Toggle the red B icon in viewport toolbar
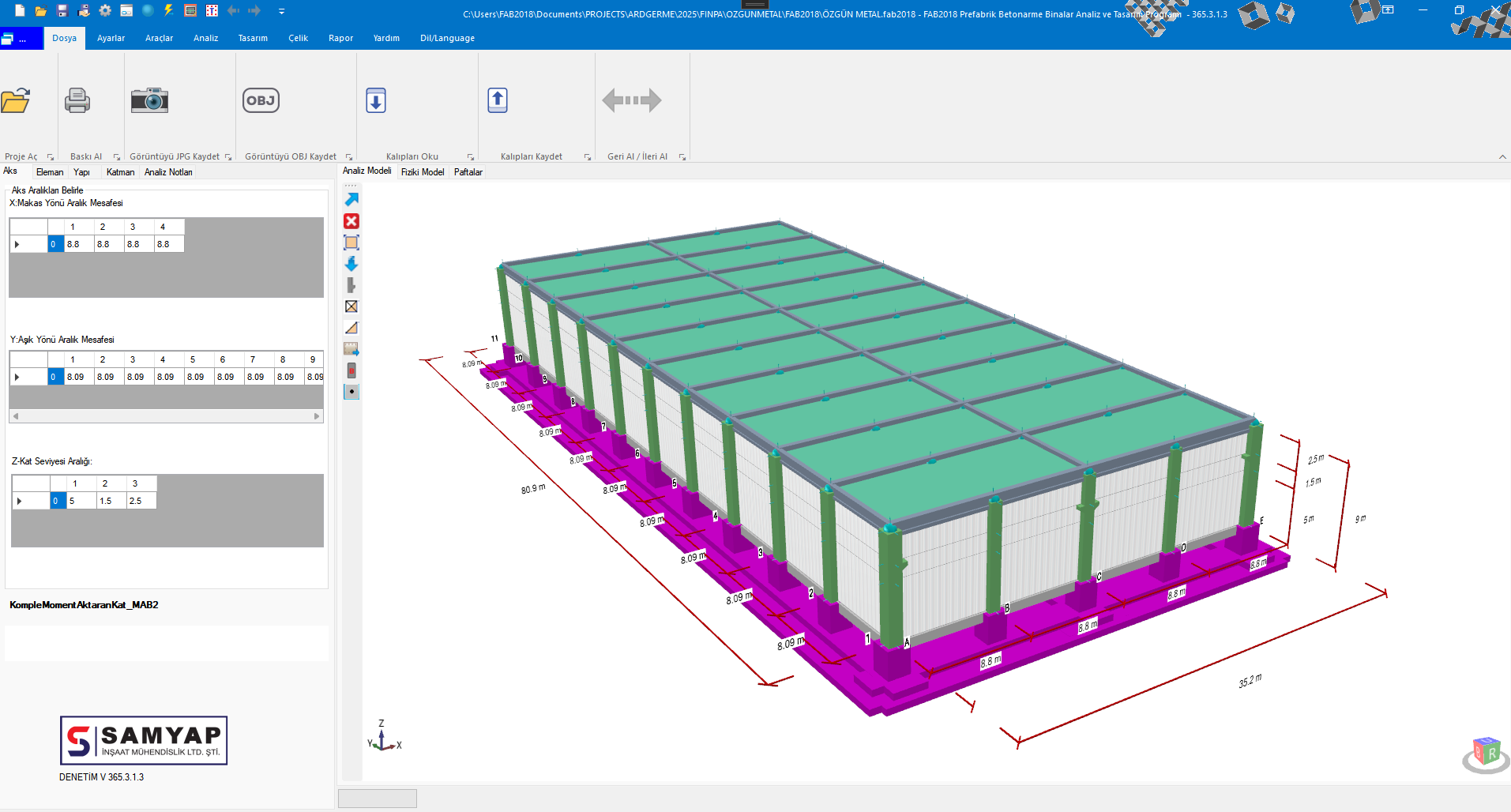 tap(351, 370)
